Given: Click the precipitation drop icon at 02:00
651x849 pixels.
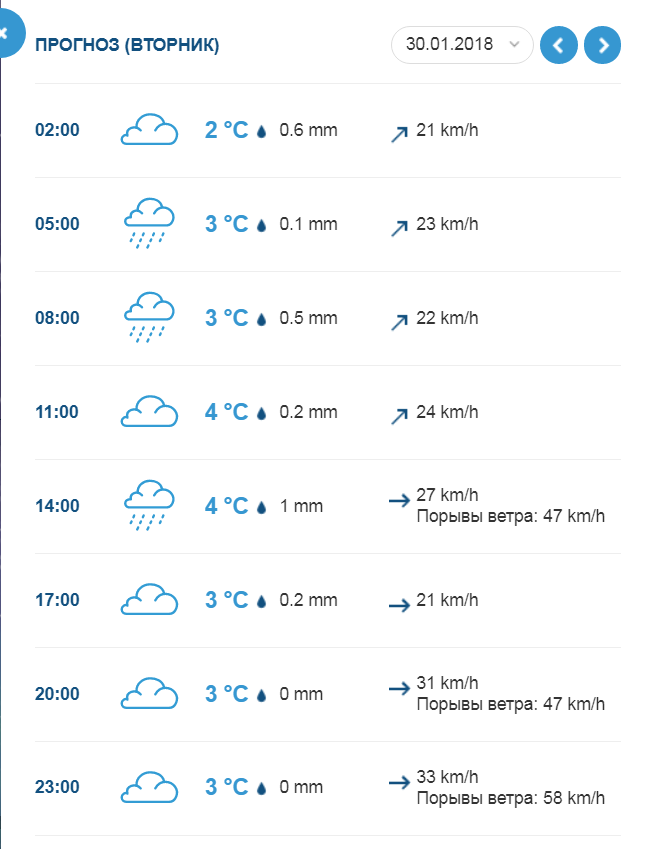Looking at the screenshot, I should coord(262,131).
